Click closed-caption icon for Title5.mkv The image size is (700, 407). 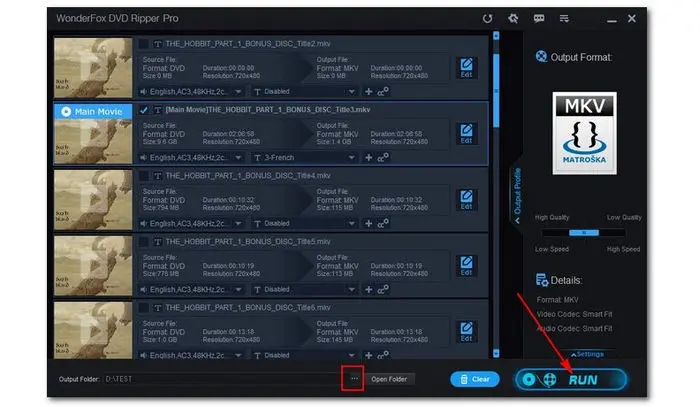tap(383, 290)
